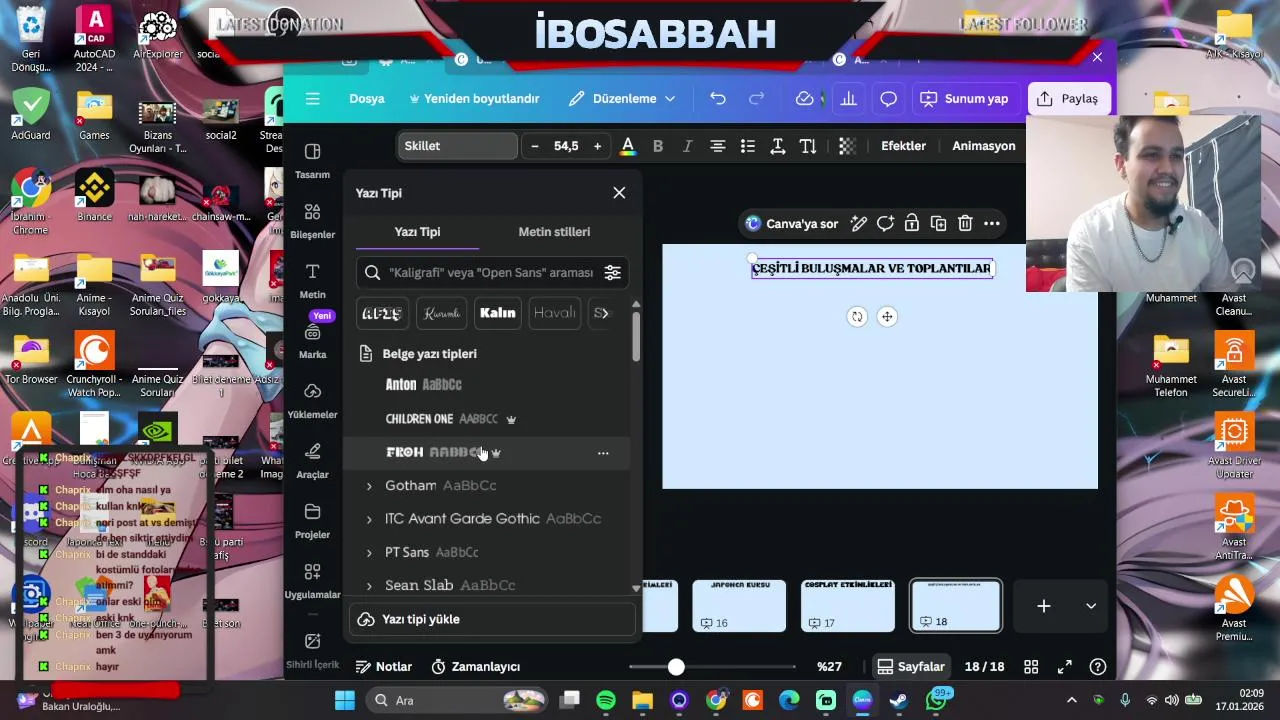The image size is (1280, 720).
Task: Expand the Sean Slab font family
Action: pyautogui.click(x=369, y=585)
